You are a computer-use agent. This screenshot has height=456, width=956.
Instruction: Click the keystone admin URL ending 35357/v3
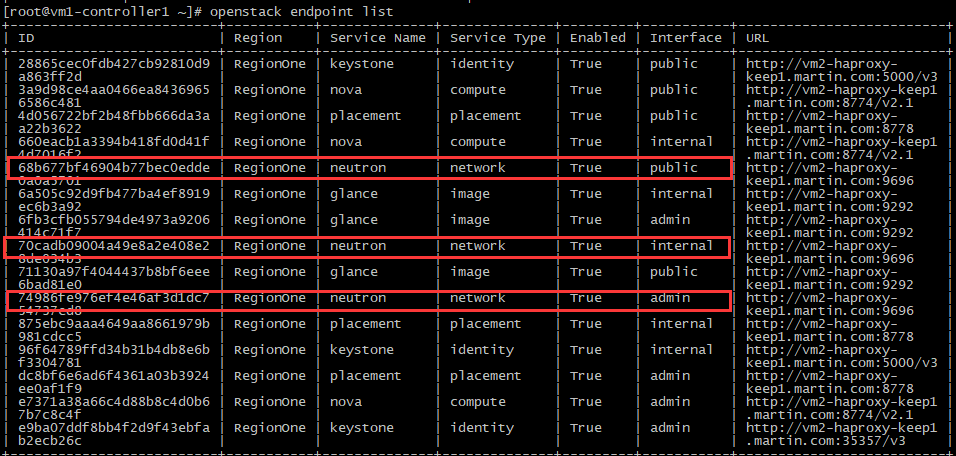842,434
